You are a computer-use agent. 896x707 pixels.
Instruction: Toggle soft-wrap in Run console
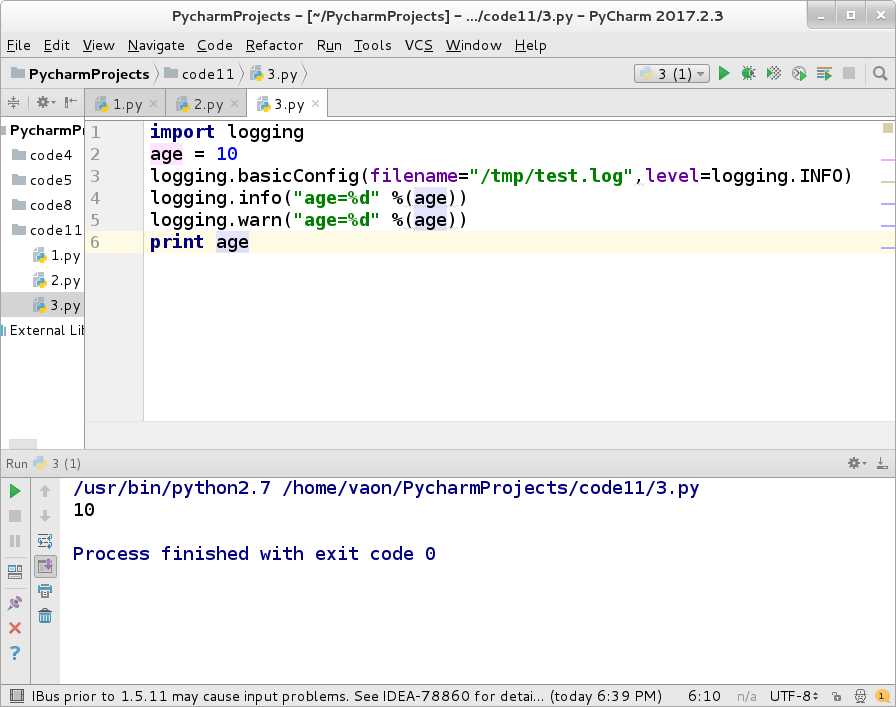tap(45, 541)
